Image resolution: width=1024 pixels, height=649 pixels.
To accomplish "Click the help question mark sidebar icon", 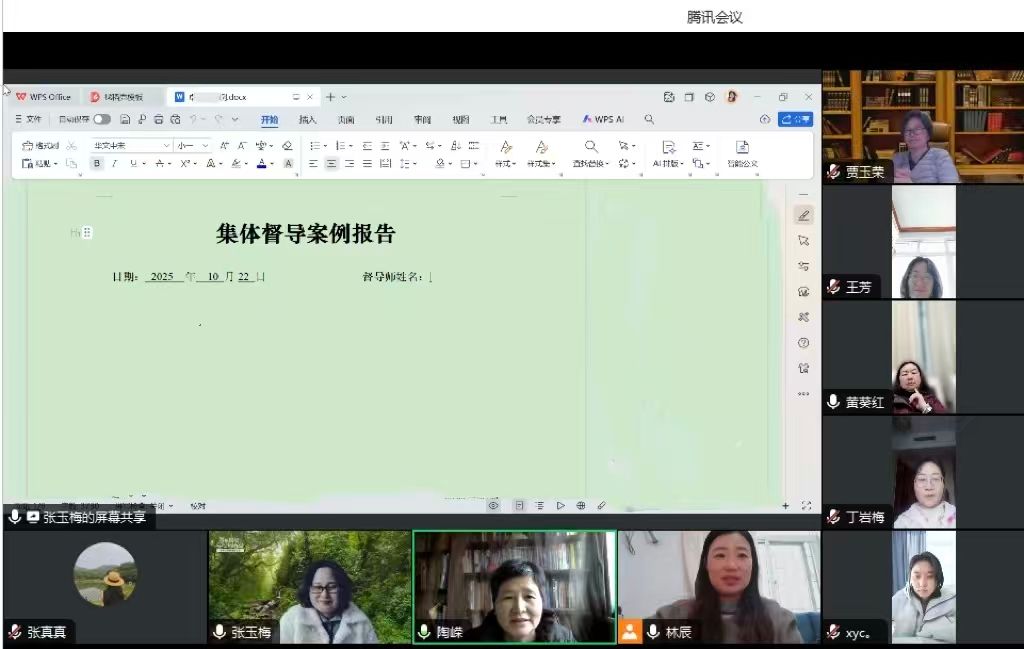I will click(x=804, y=343).
